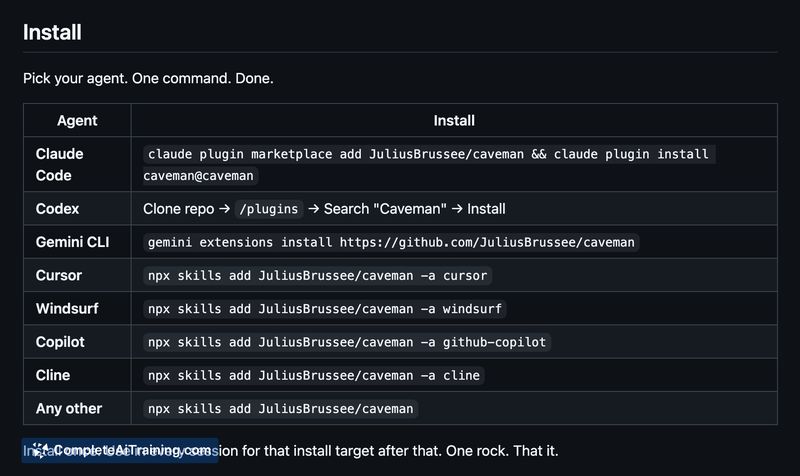Click the npx command ending in cline
Viewport: 800px width, 476px height.
coord(314,375)
